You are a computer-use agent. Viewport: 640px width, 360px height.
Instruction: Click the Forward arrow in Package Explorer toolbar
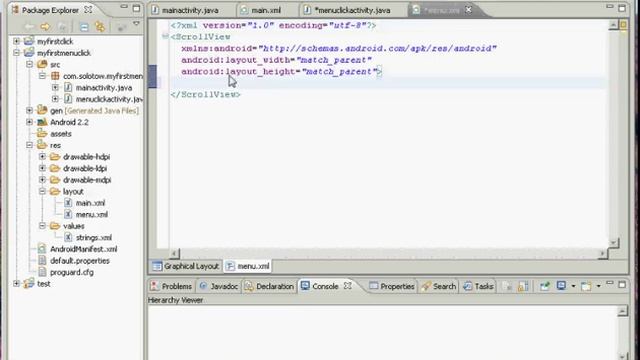[x=45, y=27]
